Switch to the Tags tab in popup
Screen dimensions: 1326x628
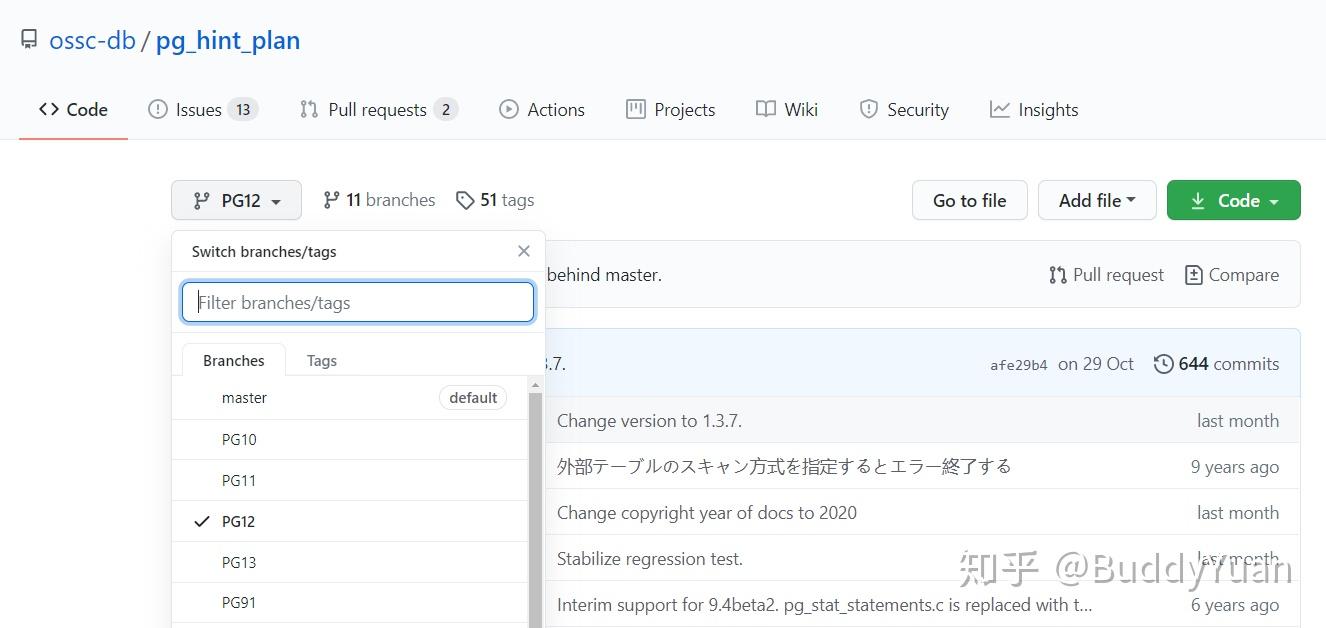[321, 361]
